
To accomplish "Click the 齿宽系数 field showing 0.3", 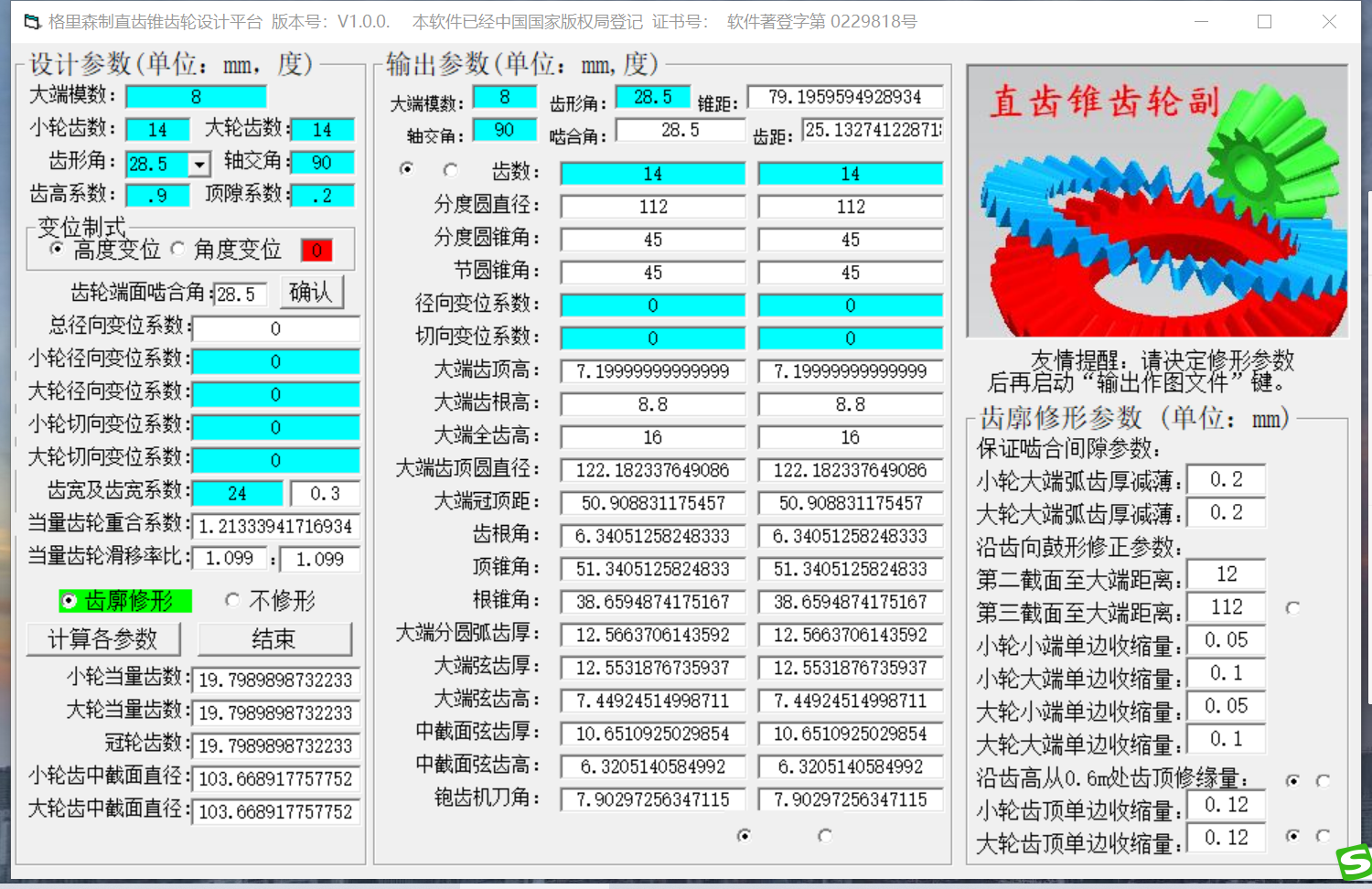I will pos(325,494).
